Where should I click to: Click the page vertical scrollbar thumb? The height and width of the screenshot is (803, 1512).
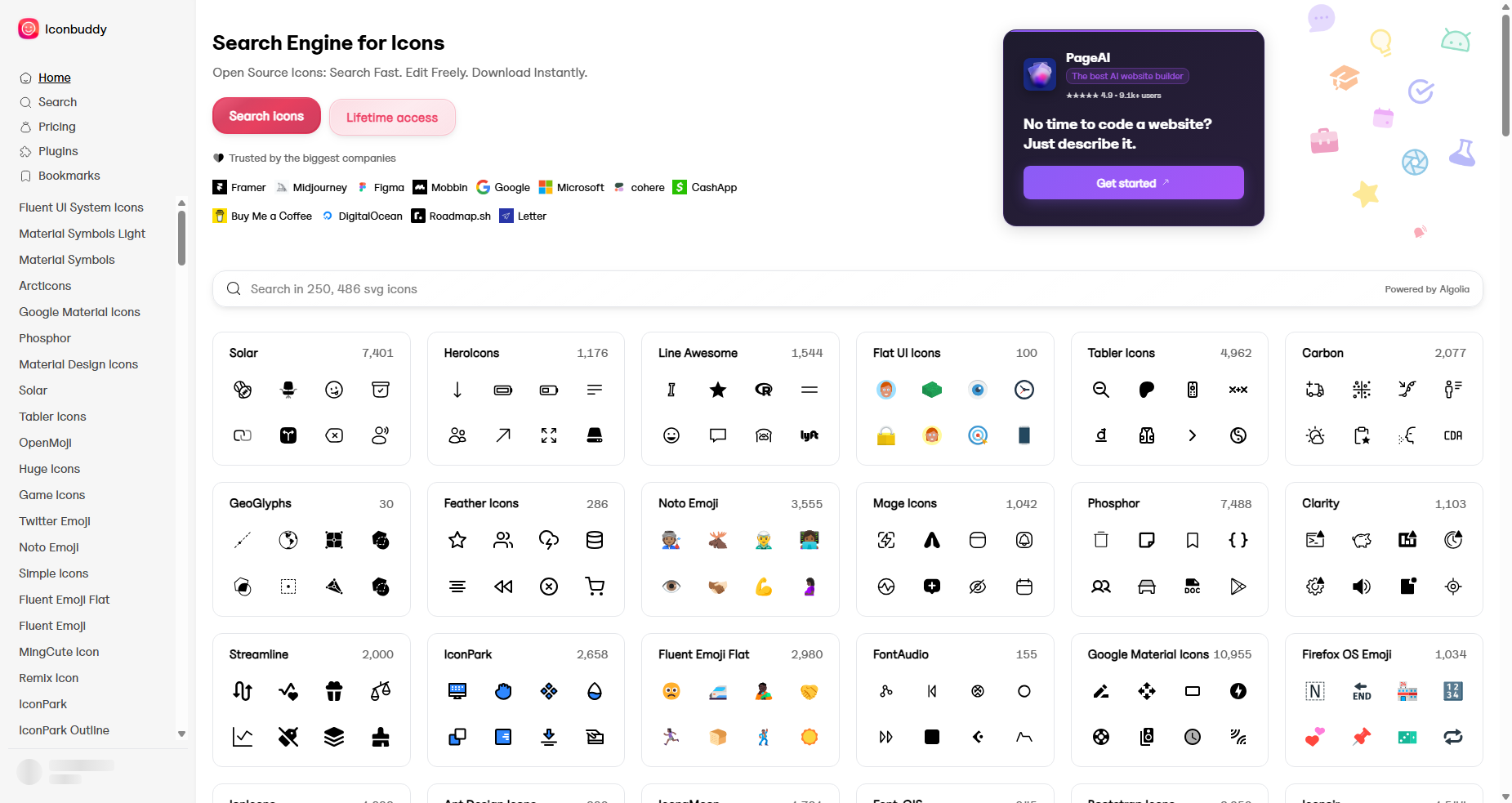[x=1505, y=75]
